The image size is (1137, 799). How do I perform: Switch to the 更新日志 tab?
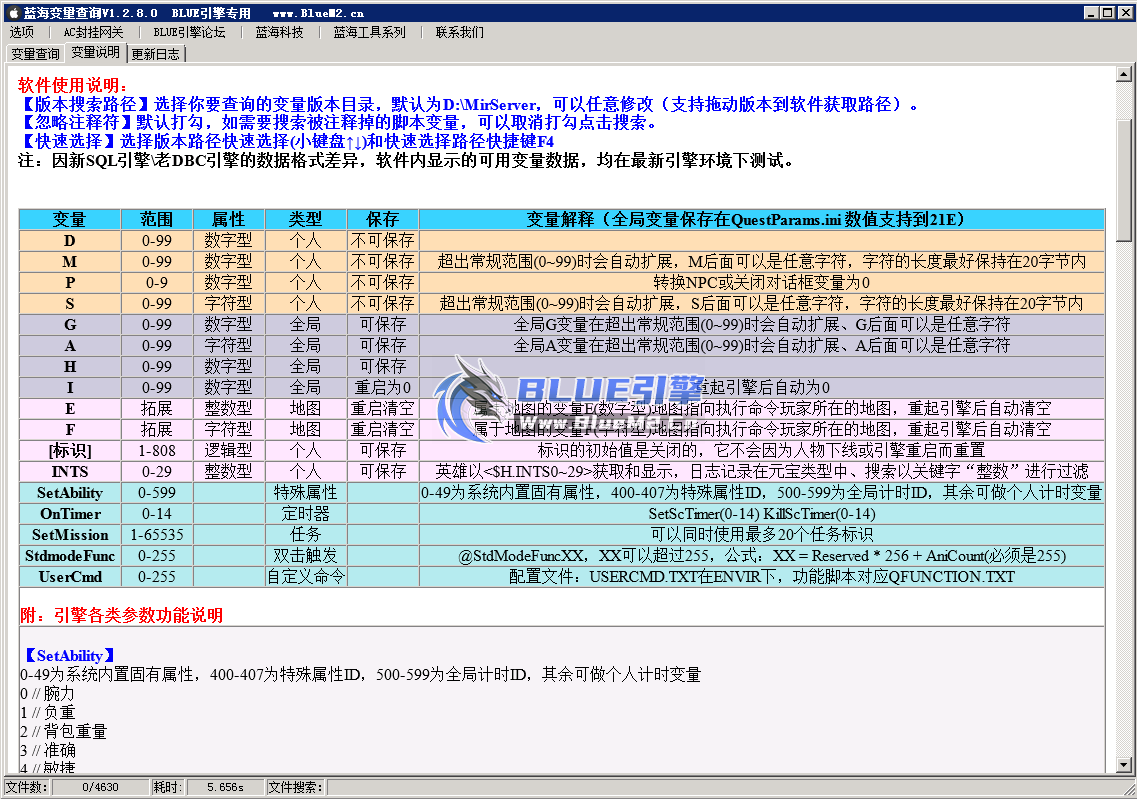pos(156,54)
